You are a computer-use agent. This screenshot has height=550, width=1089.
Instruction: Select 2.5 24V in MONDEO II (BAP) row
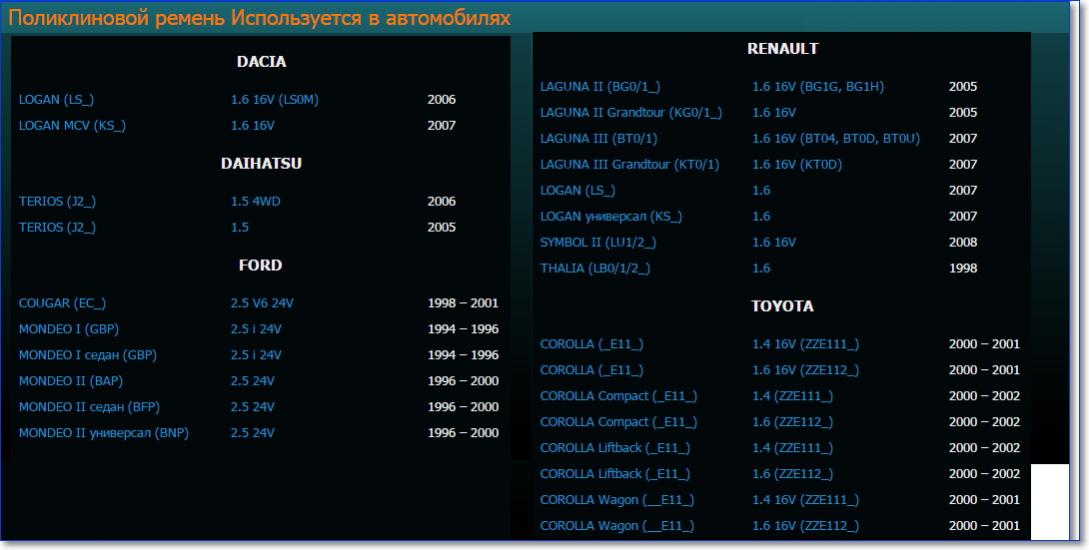(252, 381)
